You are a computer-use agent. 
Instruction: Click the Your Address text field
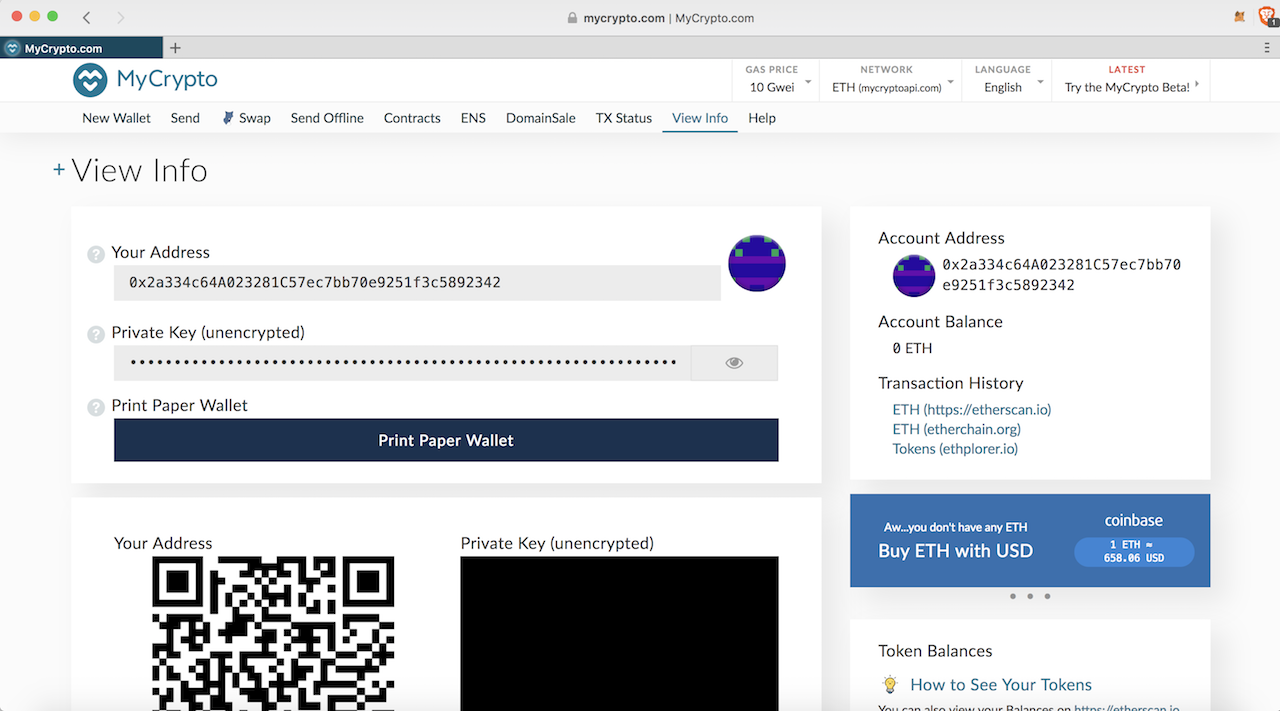pos(416,283)
